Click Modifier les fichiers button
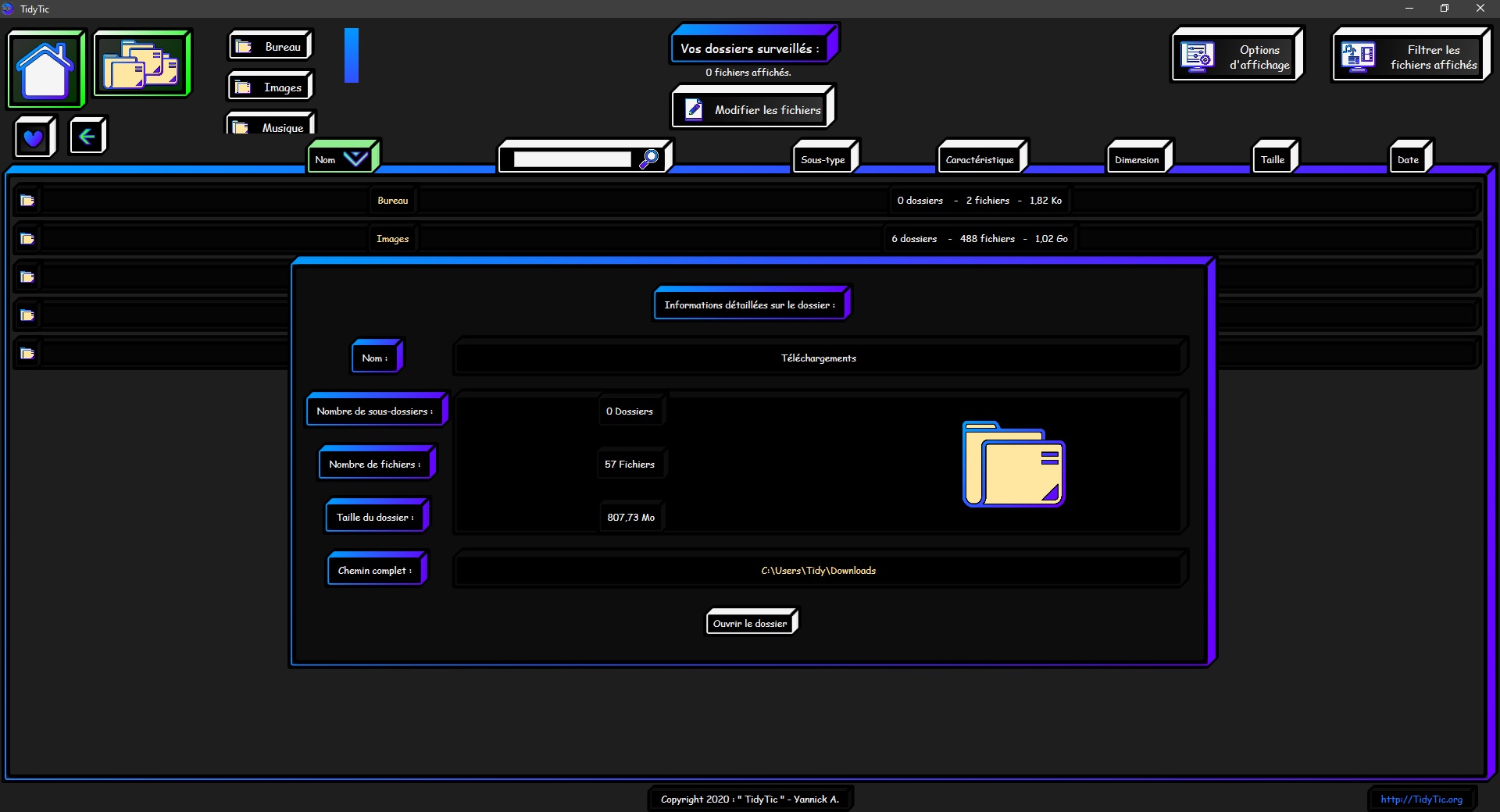Screen dimensions: 1500x812 coord(752,109)
